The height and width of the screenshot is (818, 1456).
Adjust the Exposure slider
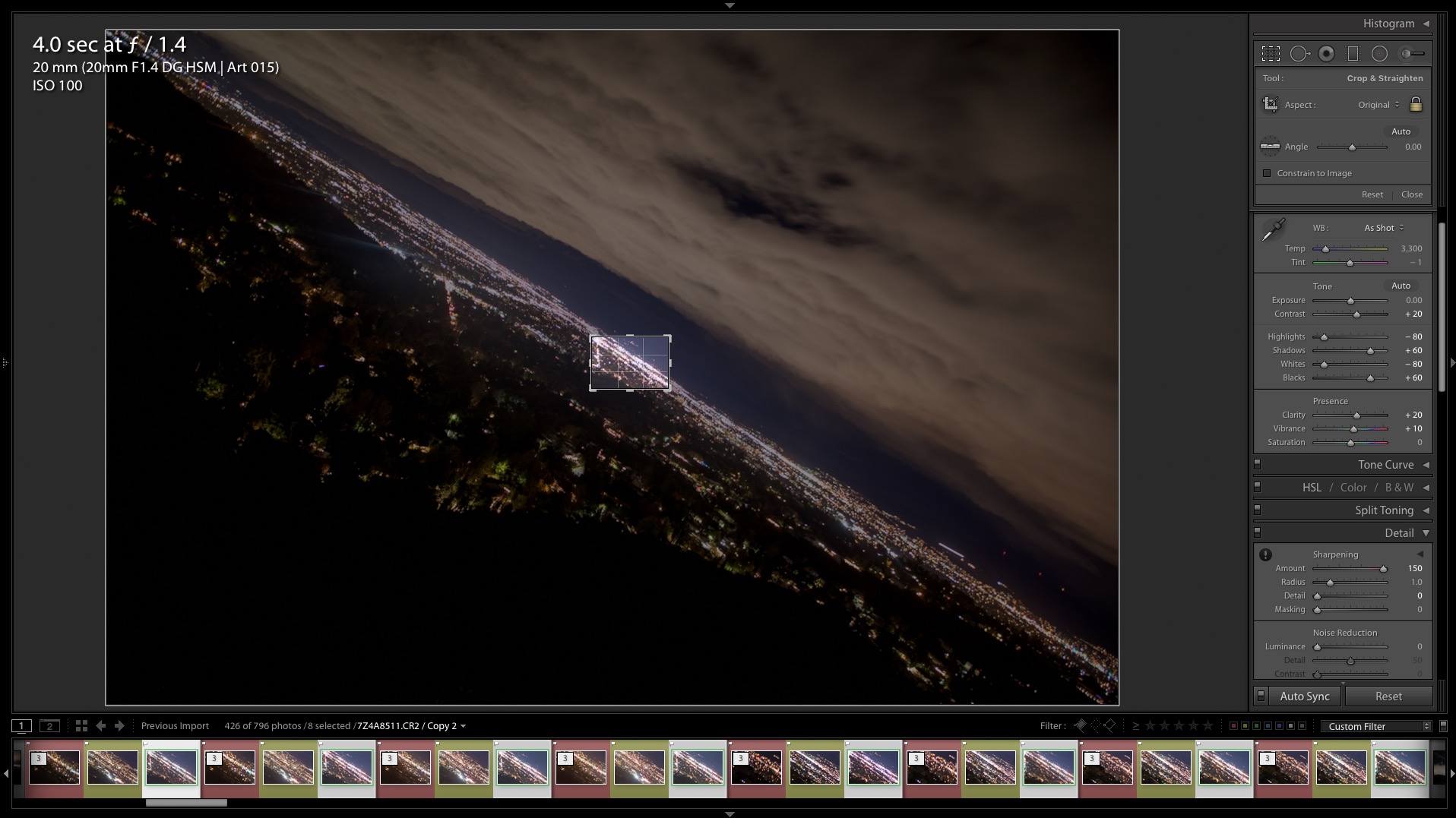point(1350,301)
